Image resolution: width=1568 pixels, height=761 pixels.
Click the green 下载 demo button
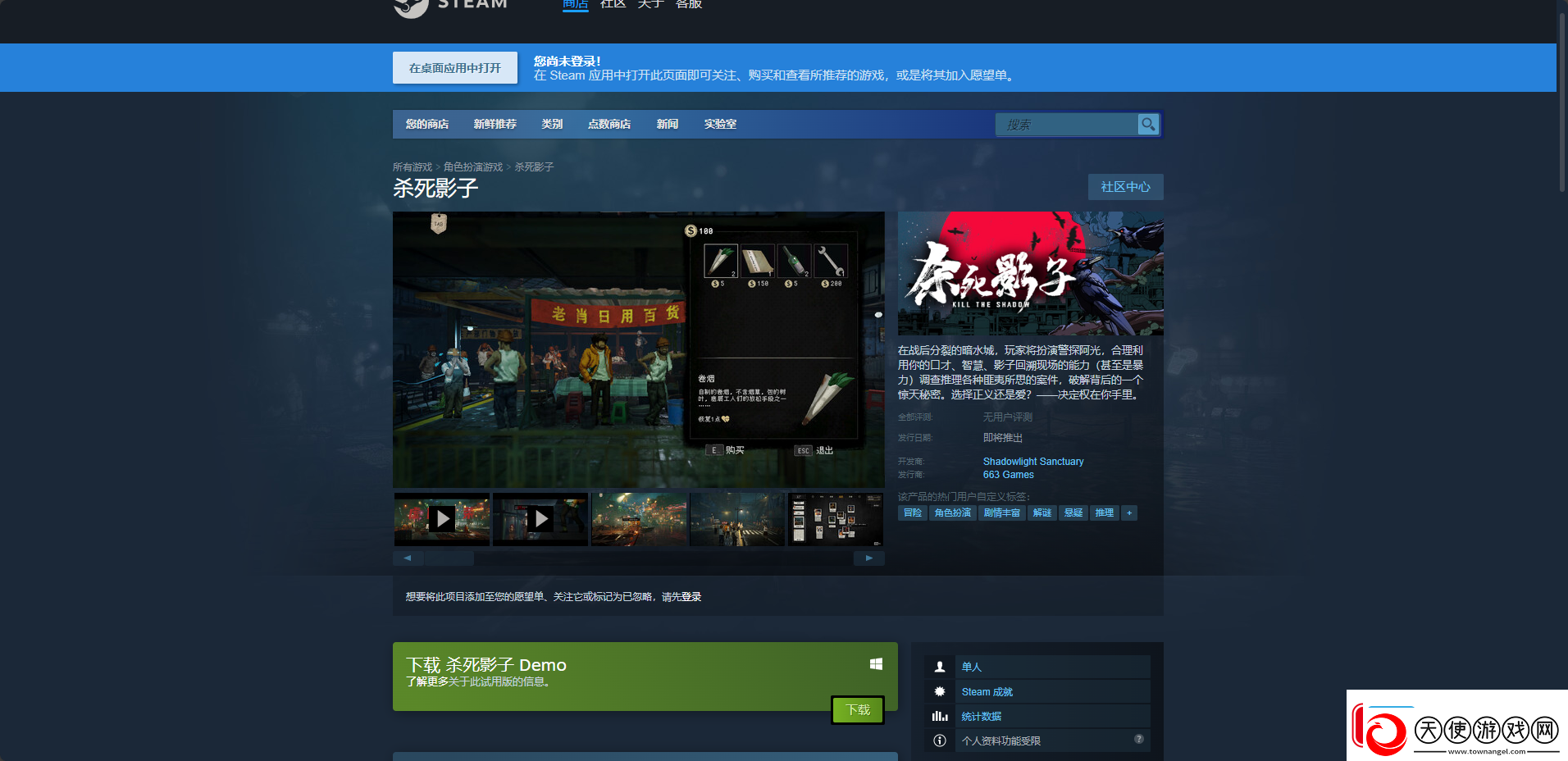click(858, 710)
